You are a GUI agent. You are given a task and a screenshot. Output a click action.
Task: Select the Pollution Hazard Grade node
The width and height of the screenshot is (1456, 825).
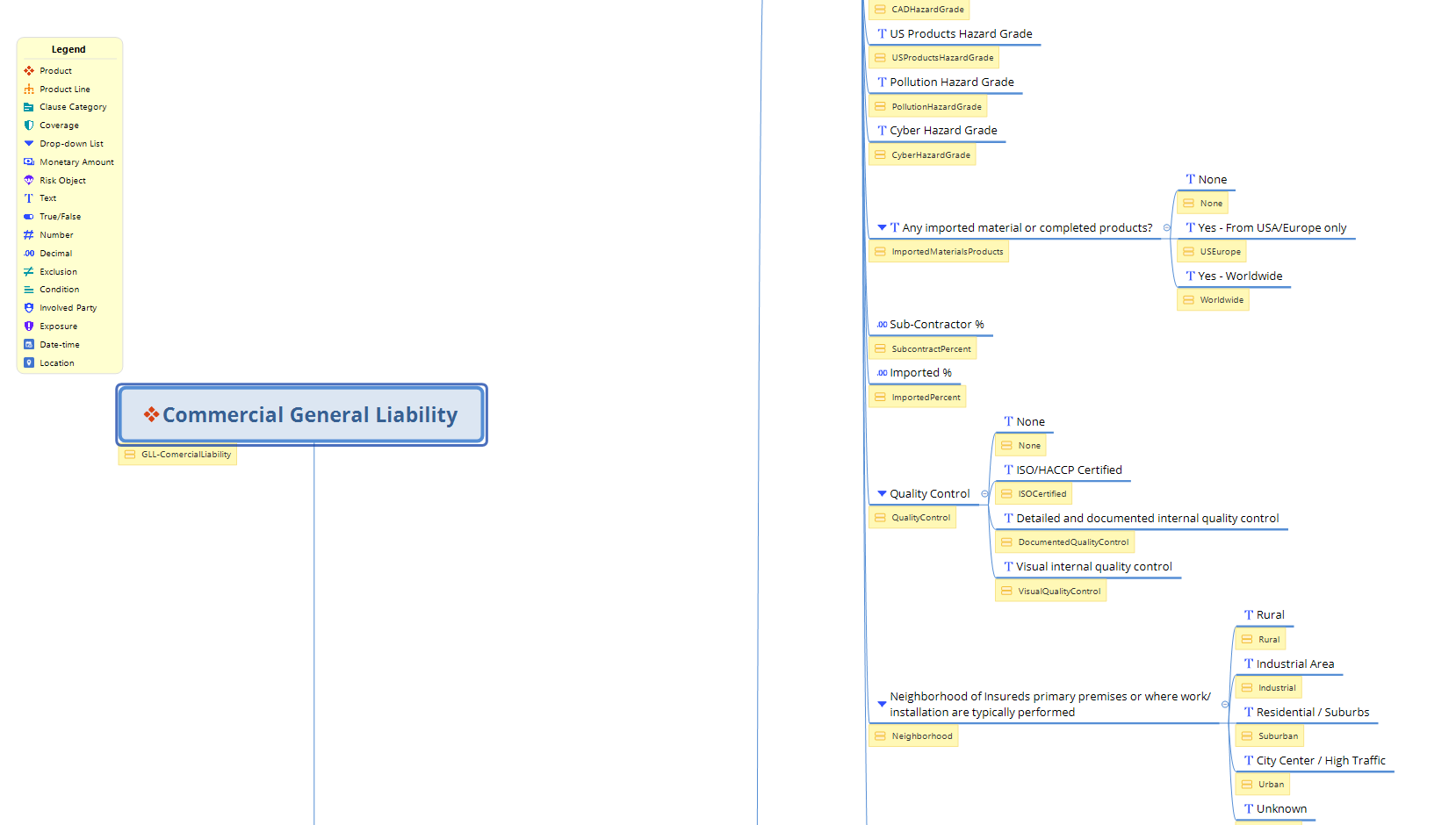point(951,82)
